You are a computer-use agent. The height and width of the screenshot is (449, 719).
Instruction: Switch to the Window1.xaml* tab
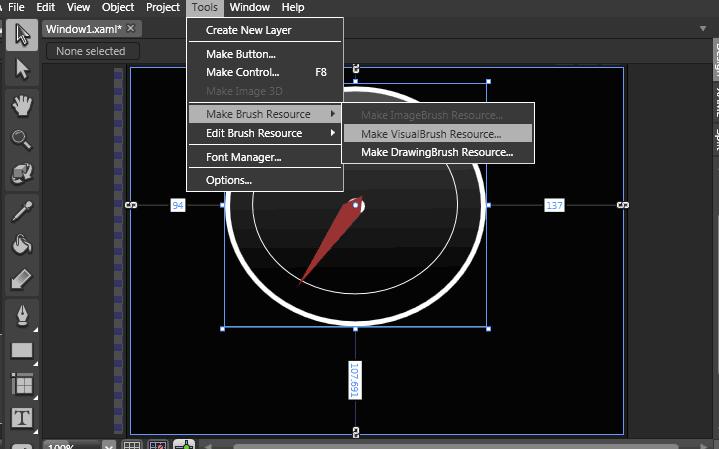coord(83,29)
